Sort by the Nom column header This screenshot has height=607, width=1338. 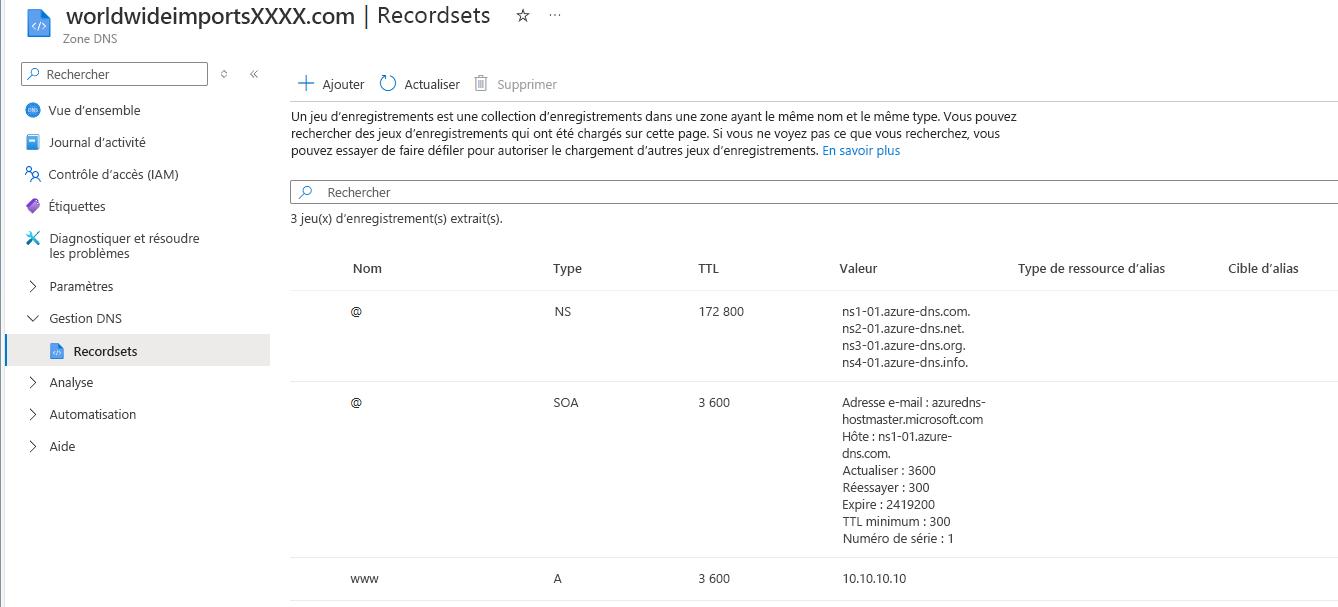coord(367,268)
